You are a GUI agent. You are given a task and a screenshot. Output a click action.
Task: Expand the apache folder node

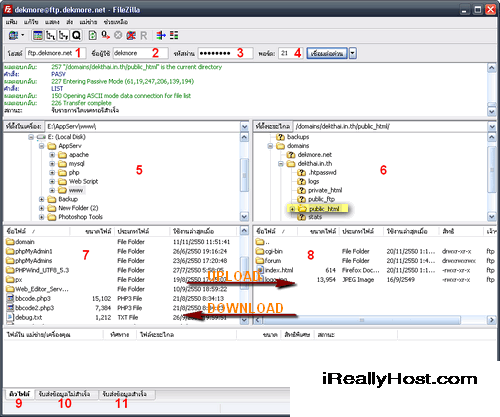(52, 155)
